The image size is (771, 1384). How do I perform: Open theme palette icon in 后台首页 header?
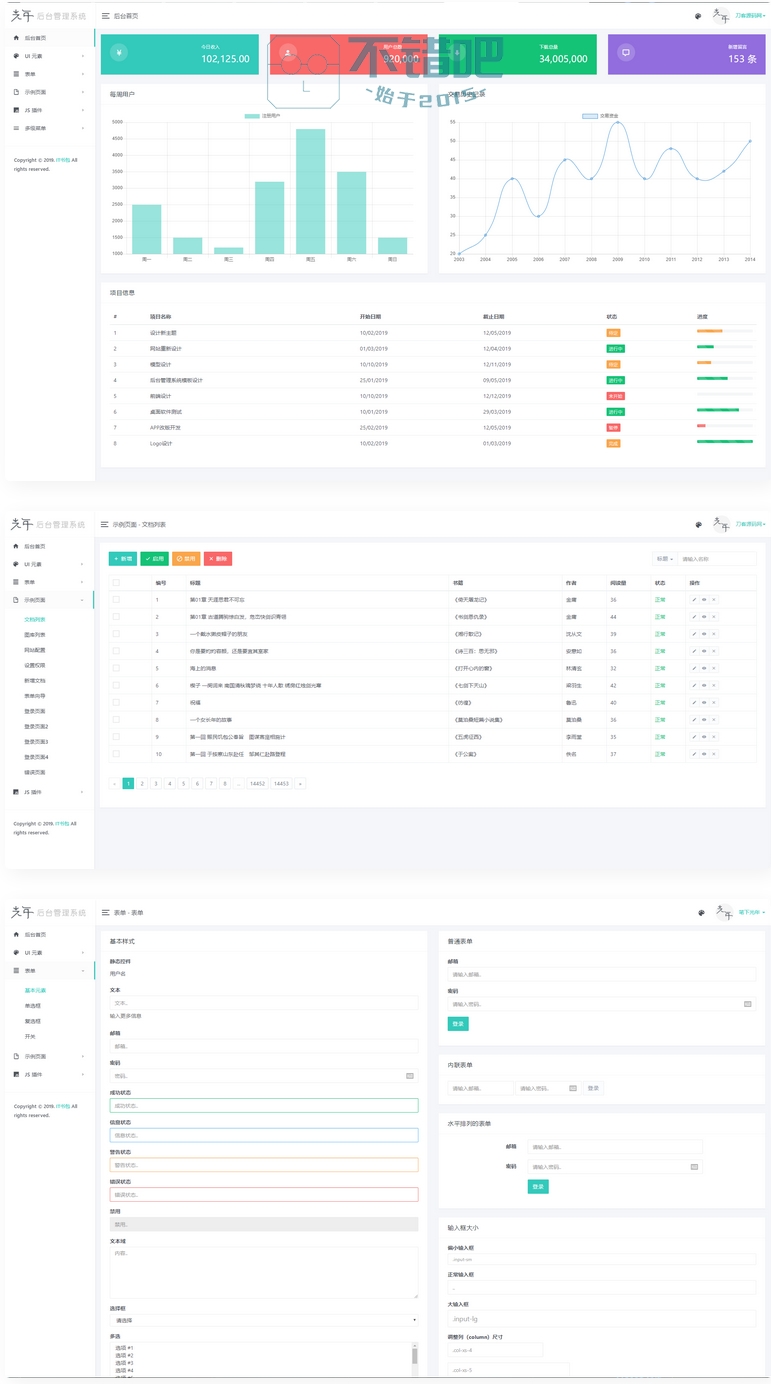(x=698, y=16)
